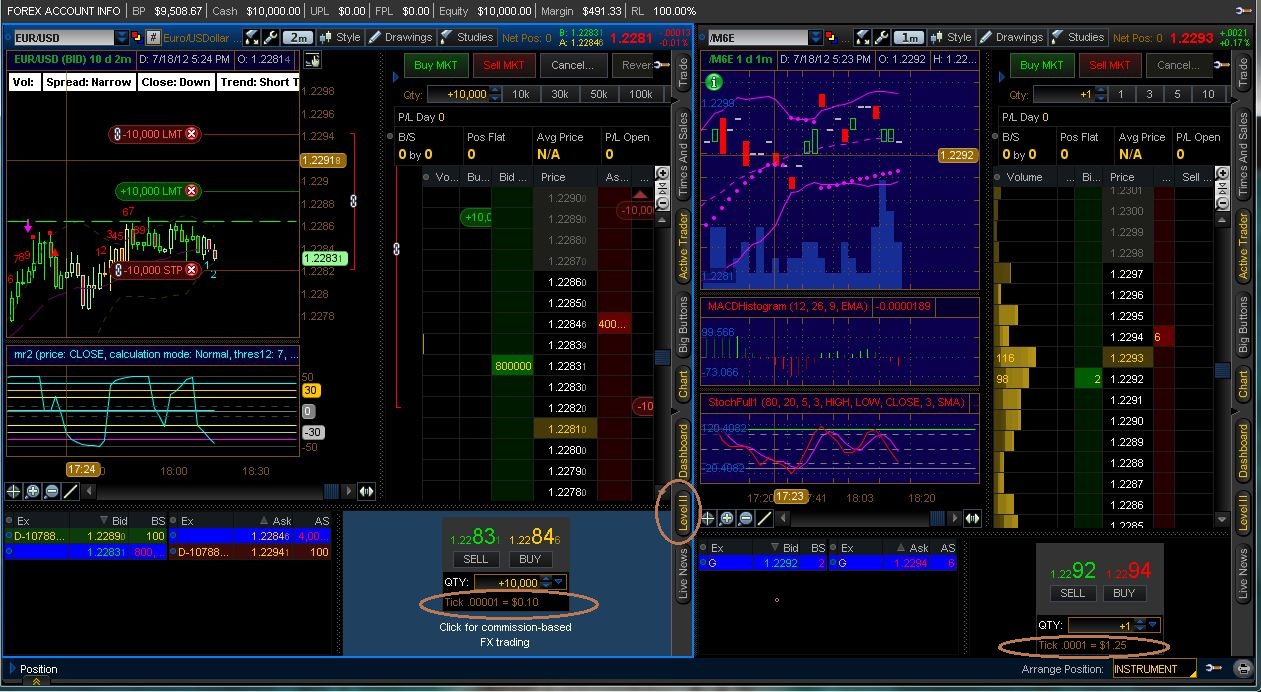Cancel the -10,000 STP order using its X

pos(191,270)
